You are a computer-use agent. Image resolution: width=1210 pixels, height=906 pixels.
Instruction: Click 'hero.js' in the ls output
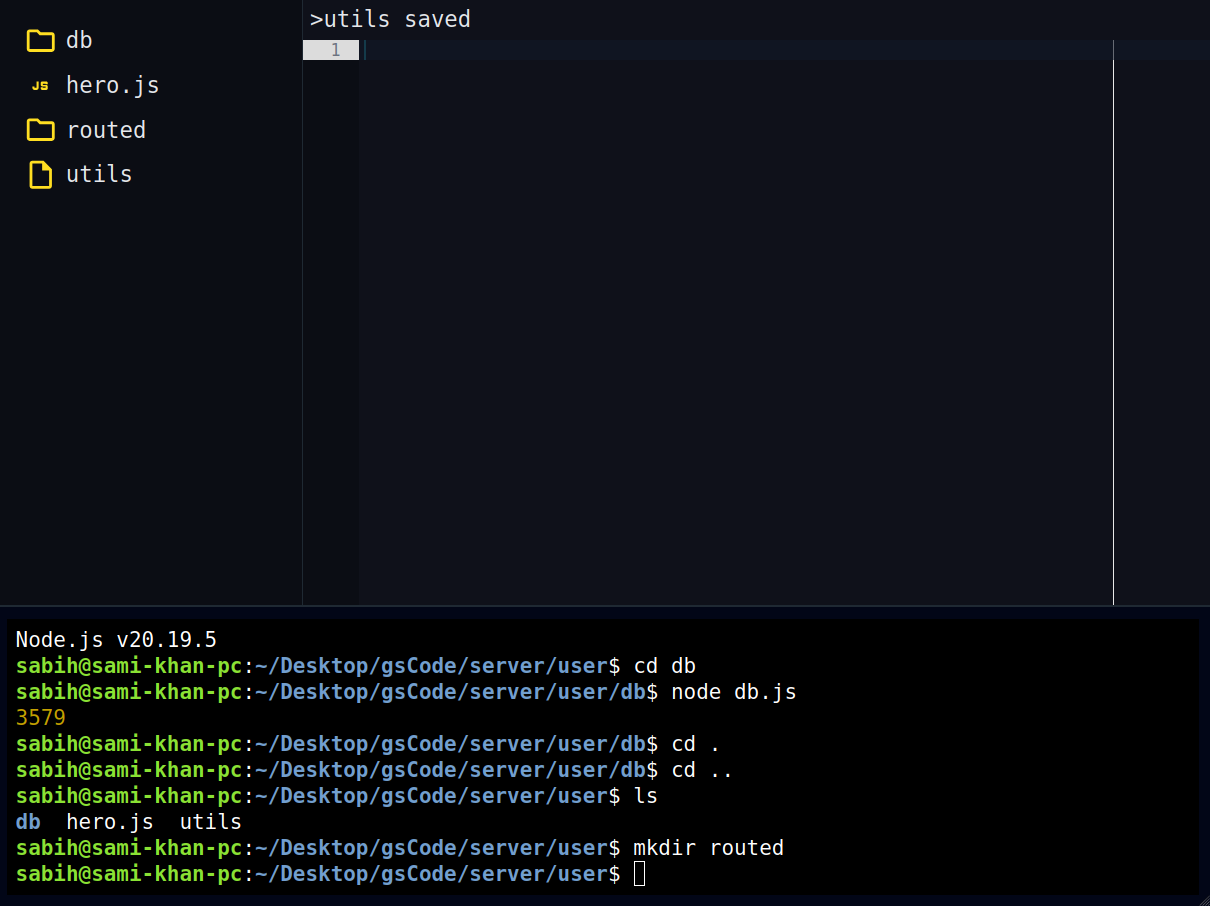110,822
